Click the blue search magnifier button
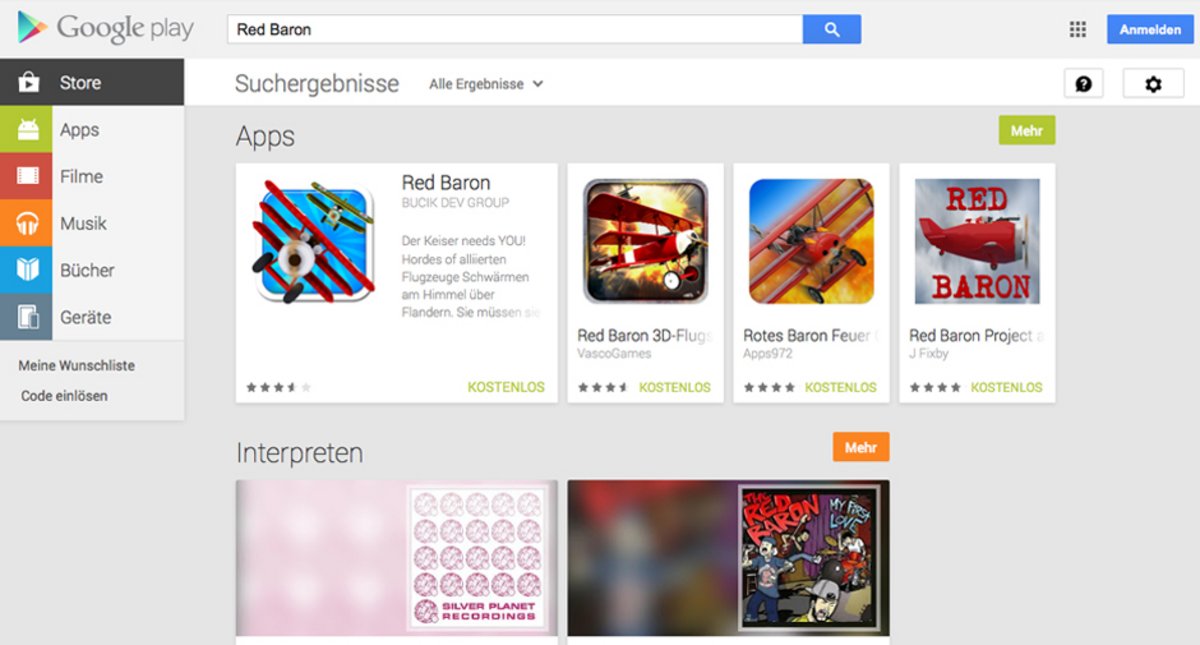 (x=831, y=29)
